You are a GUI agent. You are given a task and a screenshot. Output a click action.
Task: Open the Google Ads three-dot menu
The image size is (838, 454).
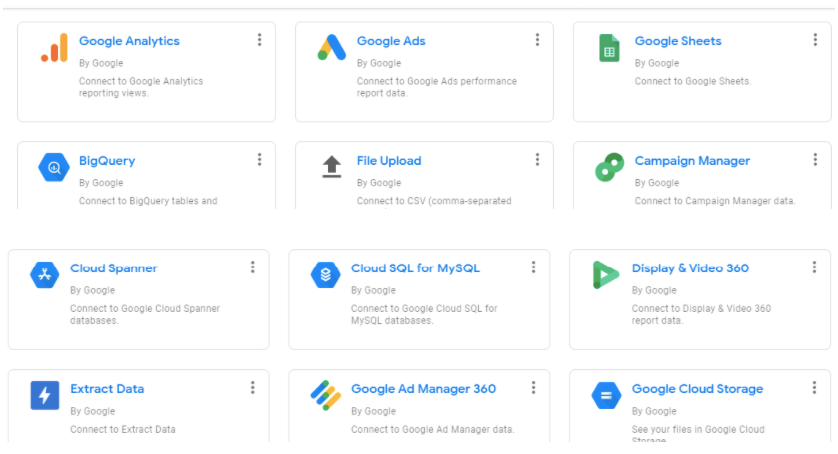538,40
